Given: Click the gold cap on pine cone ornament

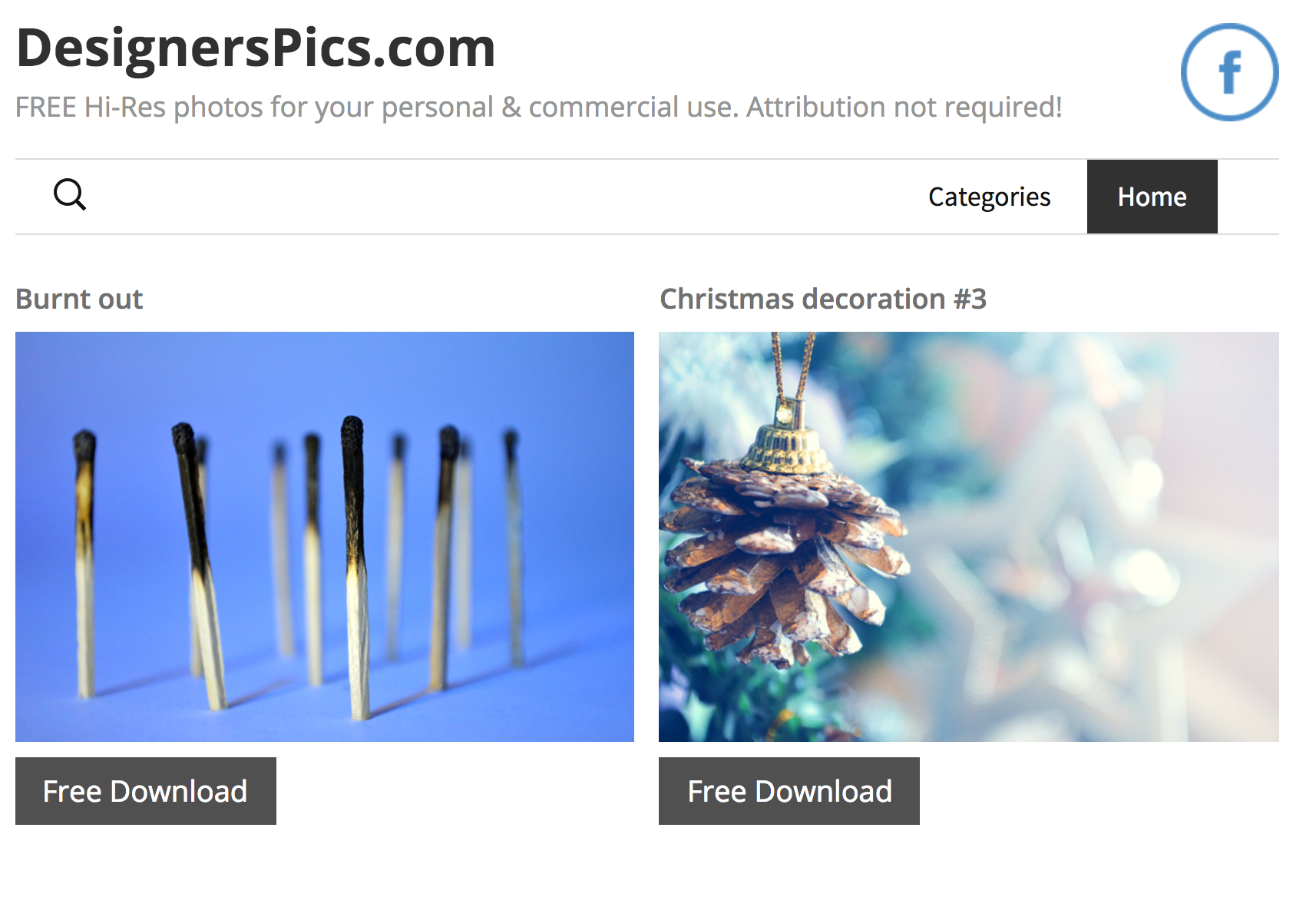Looking at the screenshot, I should point(789,444).
